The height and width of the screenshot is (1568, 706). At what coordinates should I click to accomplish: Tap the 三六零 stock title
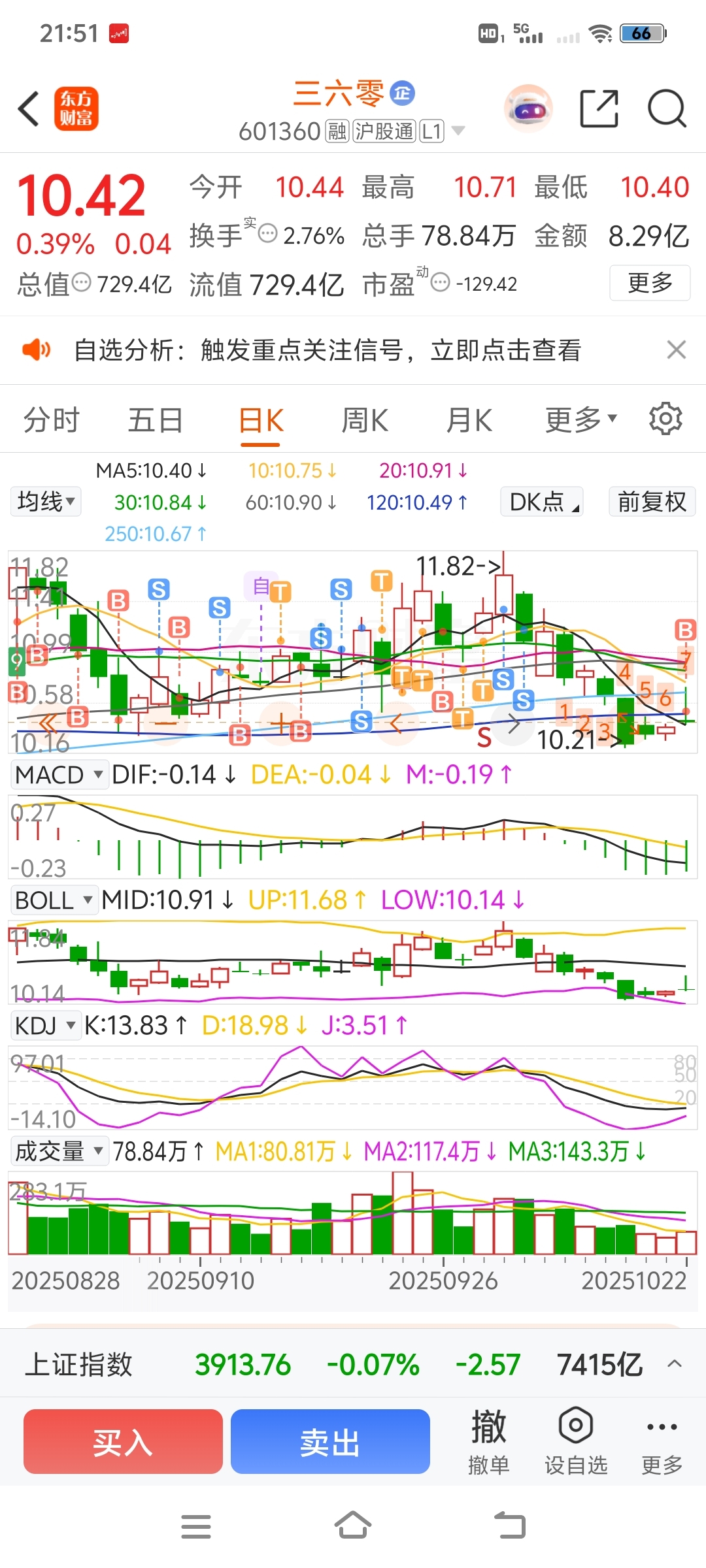click(x=339, y=93)
